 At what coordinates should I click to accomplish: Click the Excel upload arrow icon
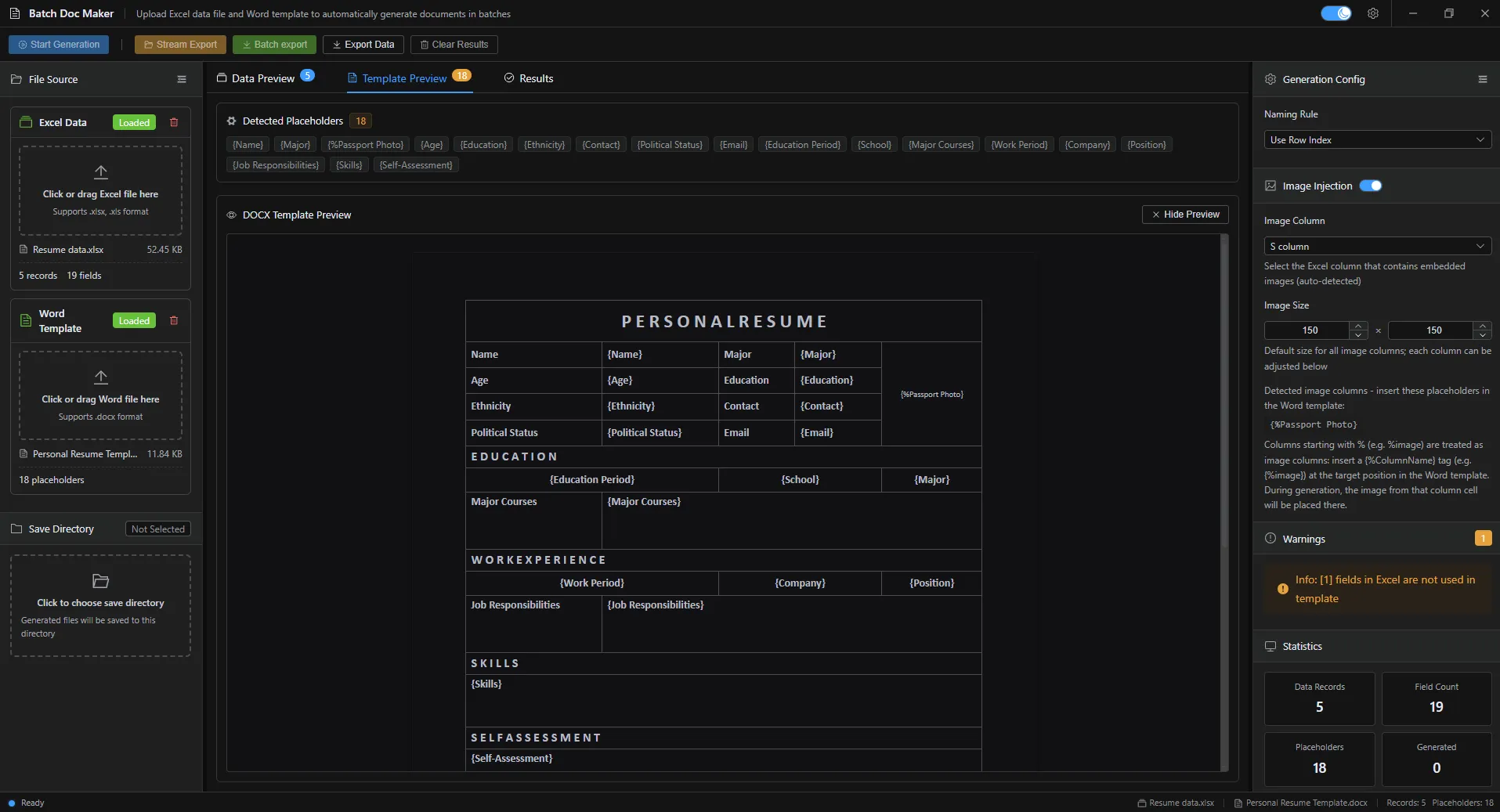[101, 171]
